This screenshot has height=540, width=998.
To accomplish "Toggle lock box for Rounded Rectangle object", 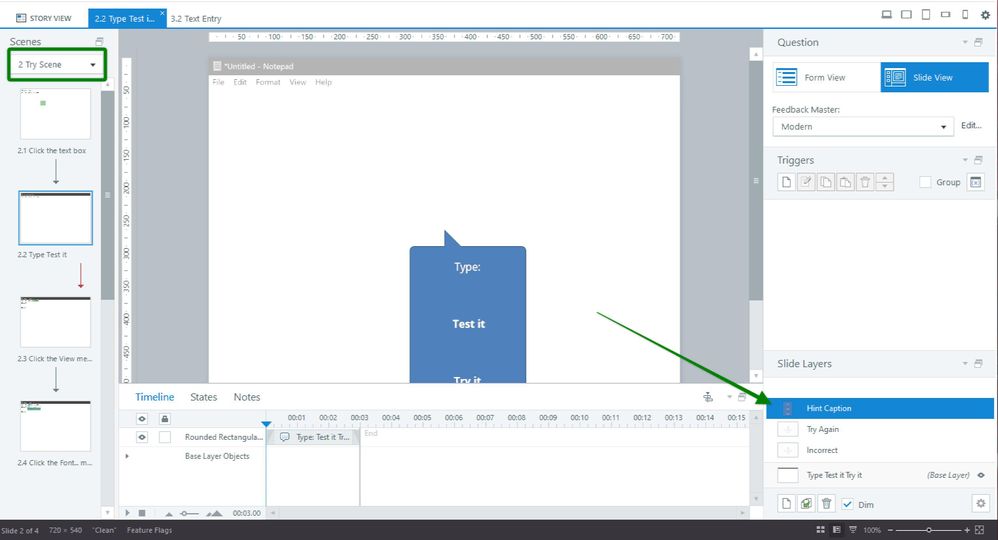I will pos(165,437).
